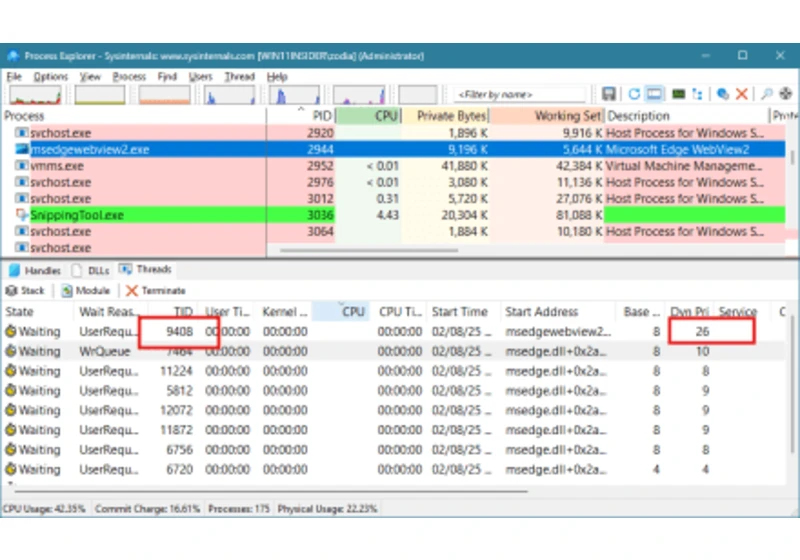This screenshot has width=800, height=560.
Task: Click the Processes: 175 status entry
Action: point(239,509)
